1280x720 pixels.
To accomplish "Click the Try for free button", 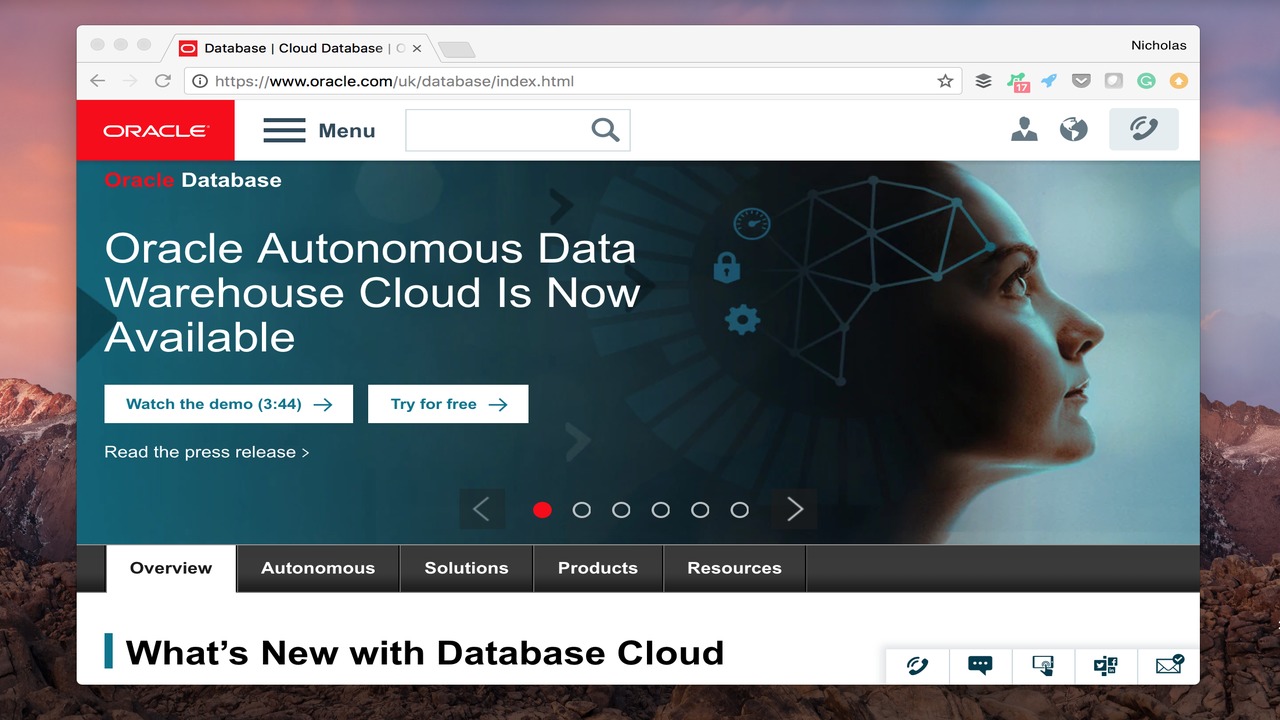I will tap(448, 404).
